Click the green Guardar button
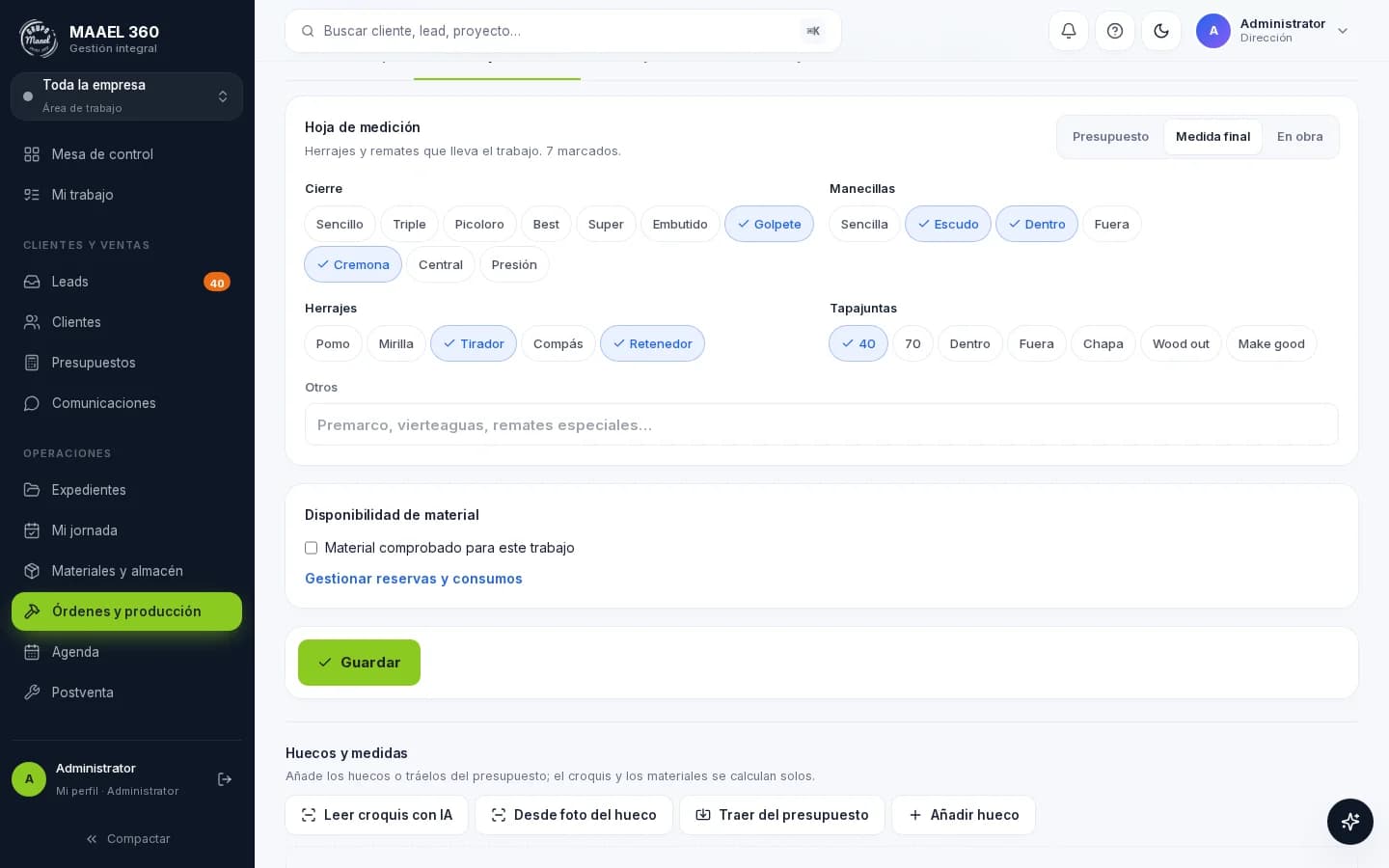The image size is (1389, 868). click(x=359, y=663)
